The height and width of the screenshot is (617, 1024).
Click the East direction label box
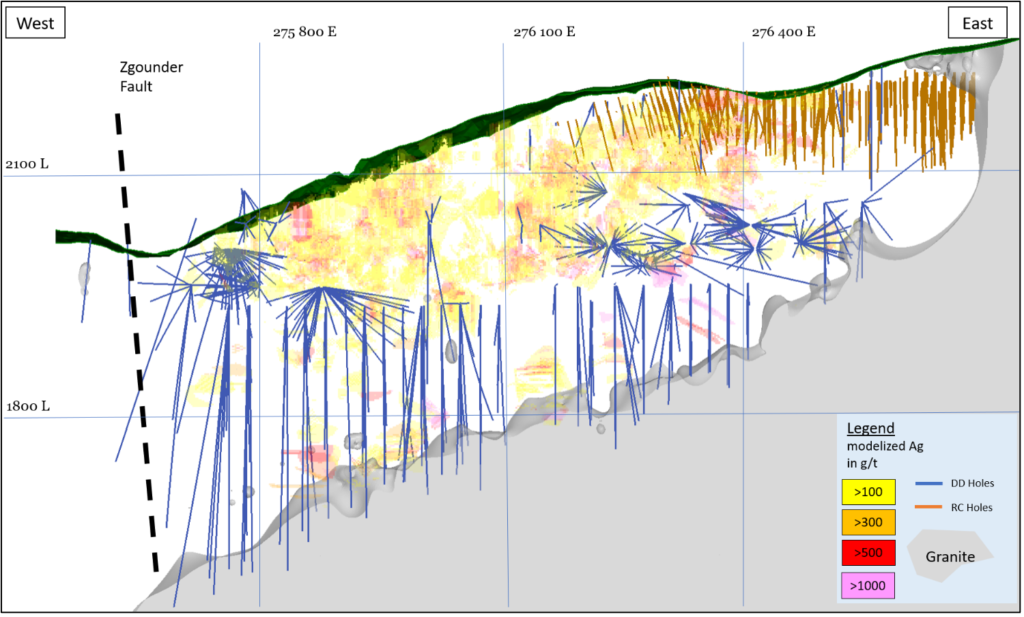point(977,24)
